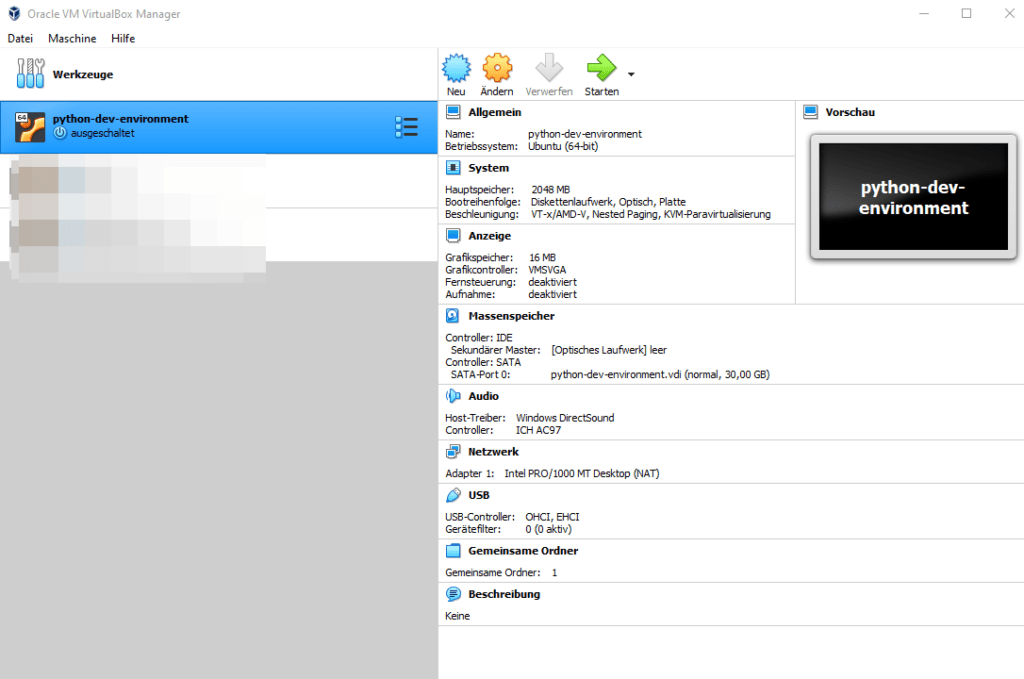Open the Maschine menu

[71, 38]
